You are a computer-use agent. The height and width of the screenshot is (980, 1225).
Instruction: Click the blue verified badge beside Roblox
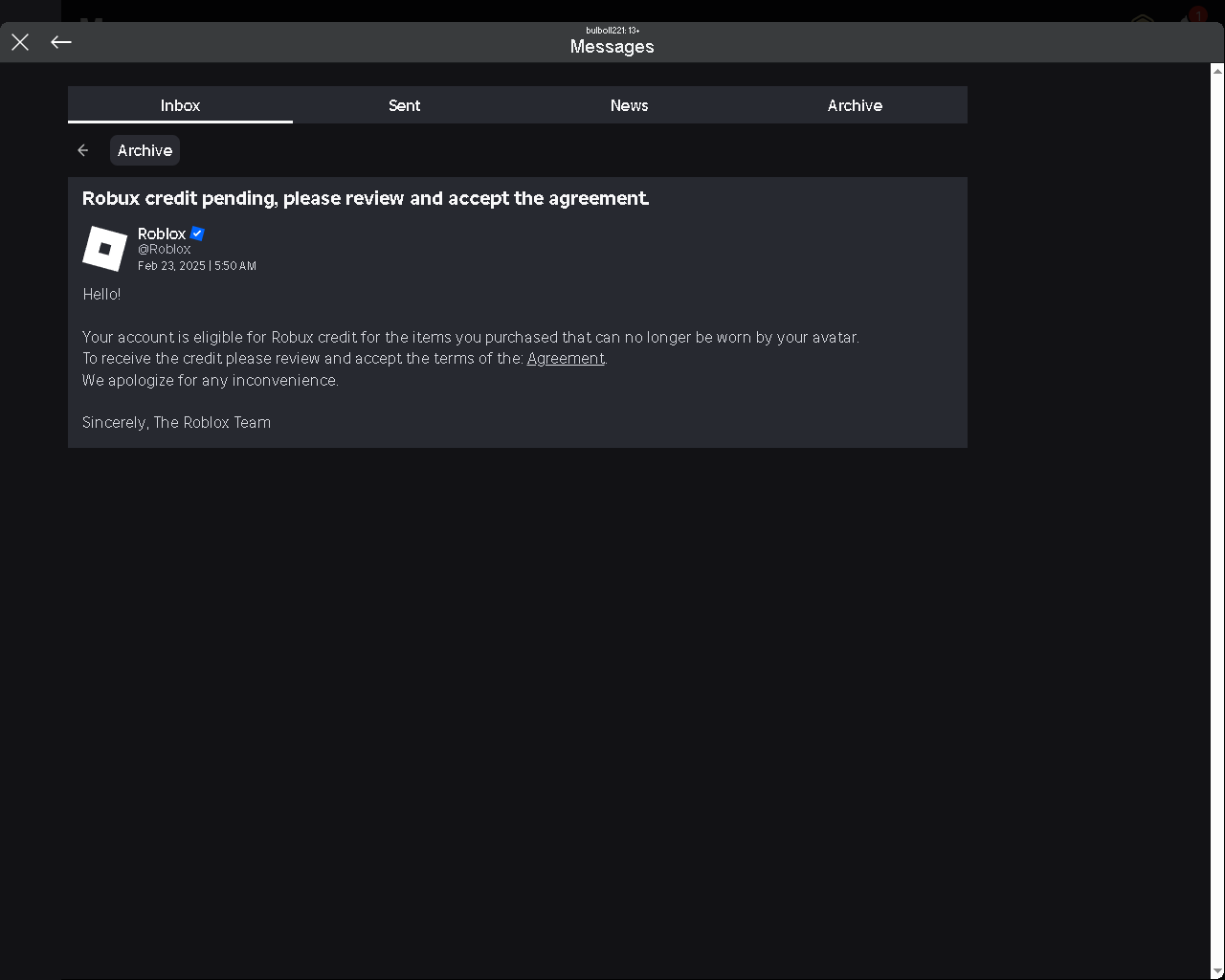(197, 234)
